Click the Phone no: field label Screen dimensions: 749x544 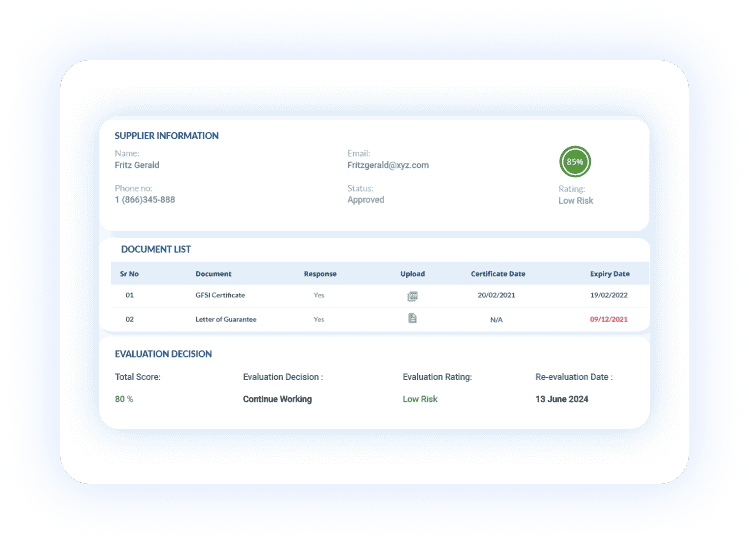133,188
